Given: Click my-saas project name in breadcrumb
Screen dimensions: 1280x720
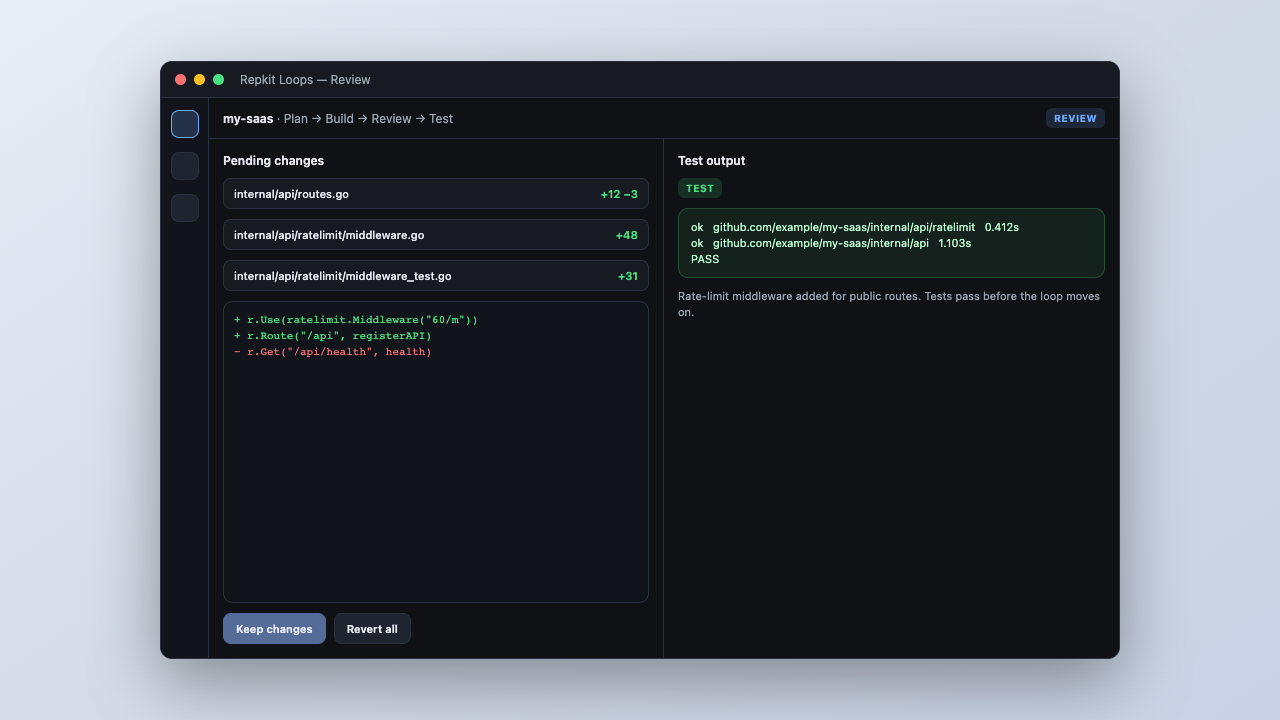Looking at the screenshot, I should (x=248, y=119).
